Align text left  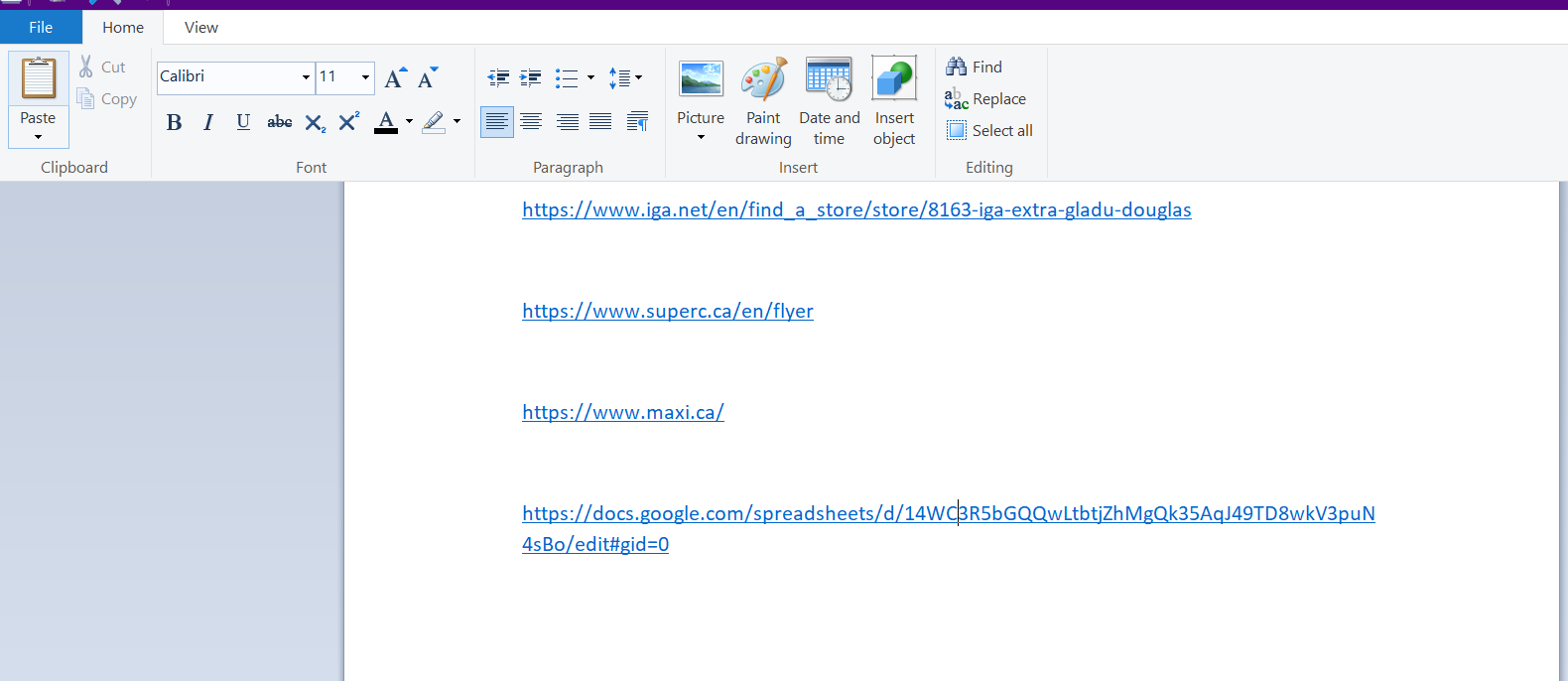tap(497, 122)
